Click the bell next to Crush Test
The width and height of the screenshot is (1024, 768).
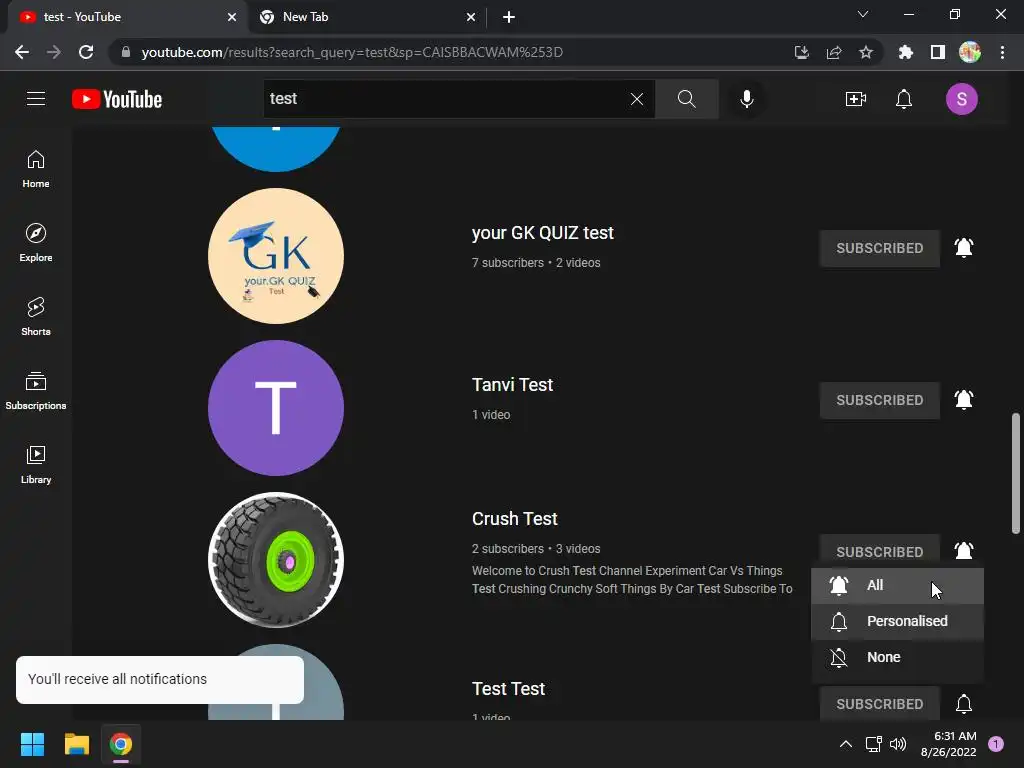click(964, 551)
